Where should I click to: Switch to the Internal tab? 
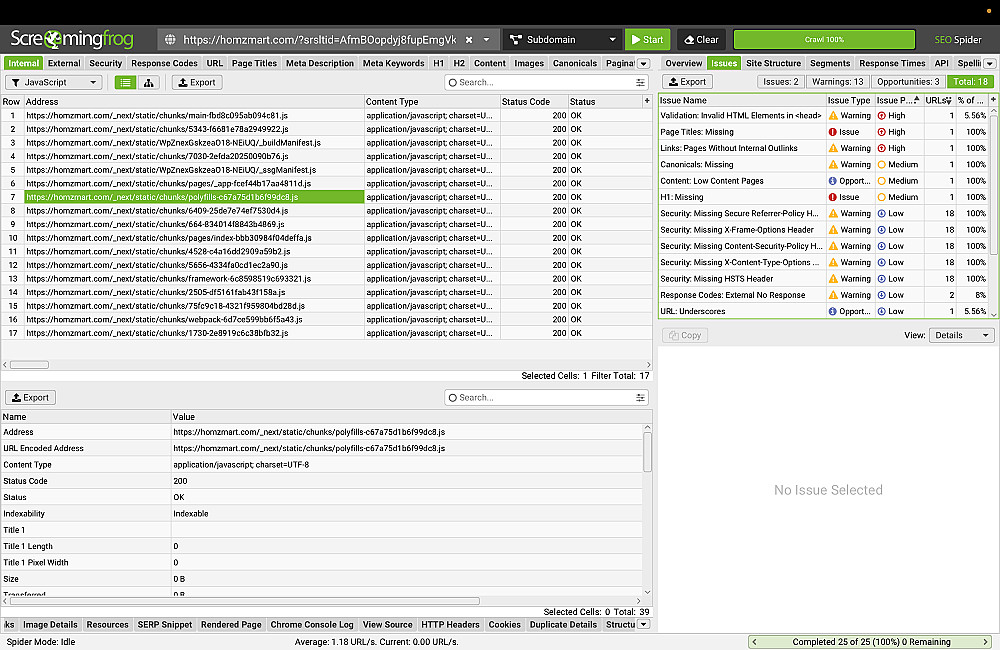pos(24,63)
